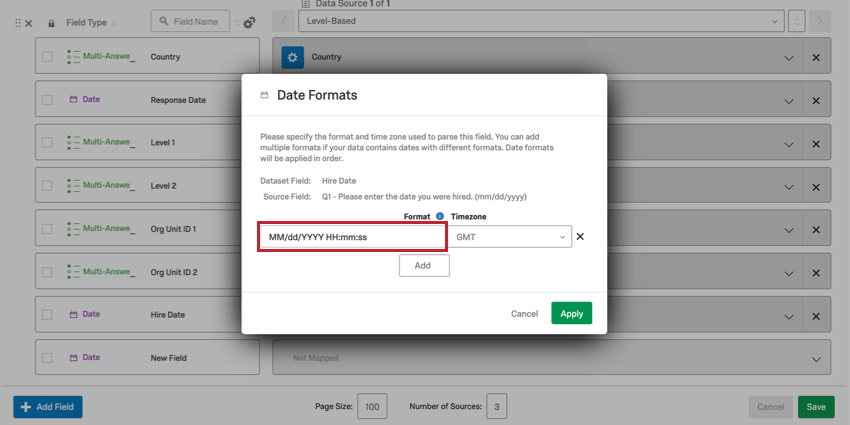Remove the Response Date row mapping
This screenshot has width=850, height=425.
click(816, 101)
